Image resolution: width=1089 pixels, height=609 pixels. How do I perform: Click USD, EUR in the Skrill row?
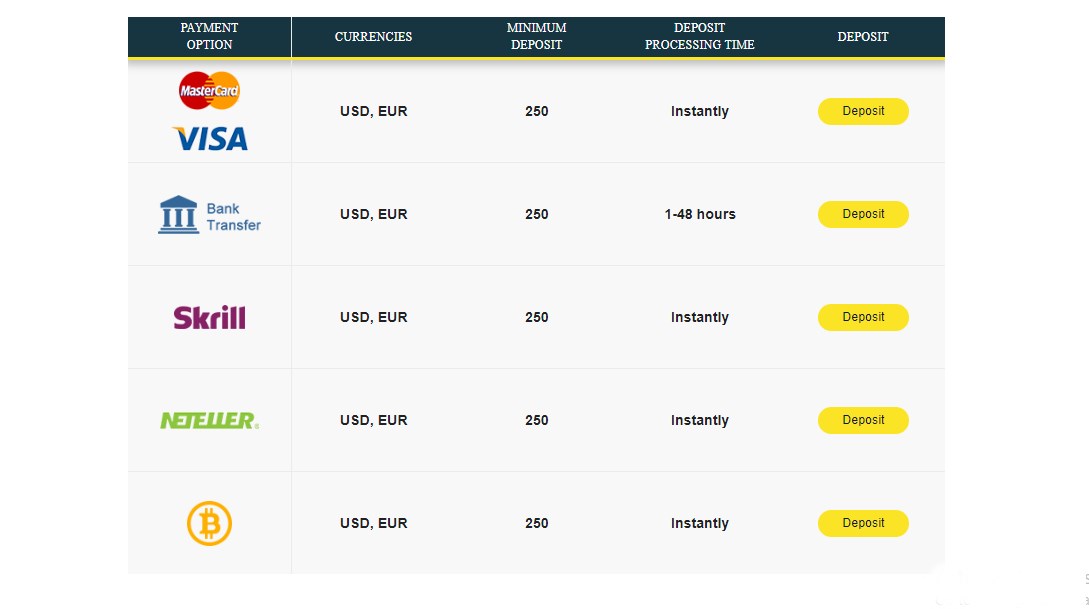coord(373,317)
